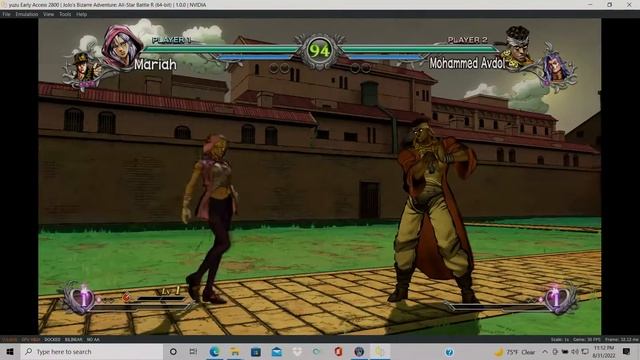The height and width of the screenshot is (360, 640).
Task: Open the volume control in the tray
Action: [x=575, y=351]
